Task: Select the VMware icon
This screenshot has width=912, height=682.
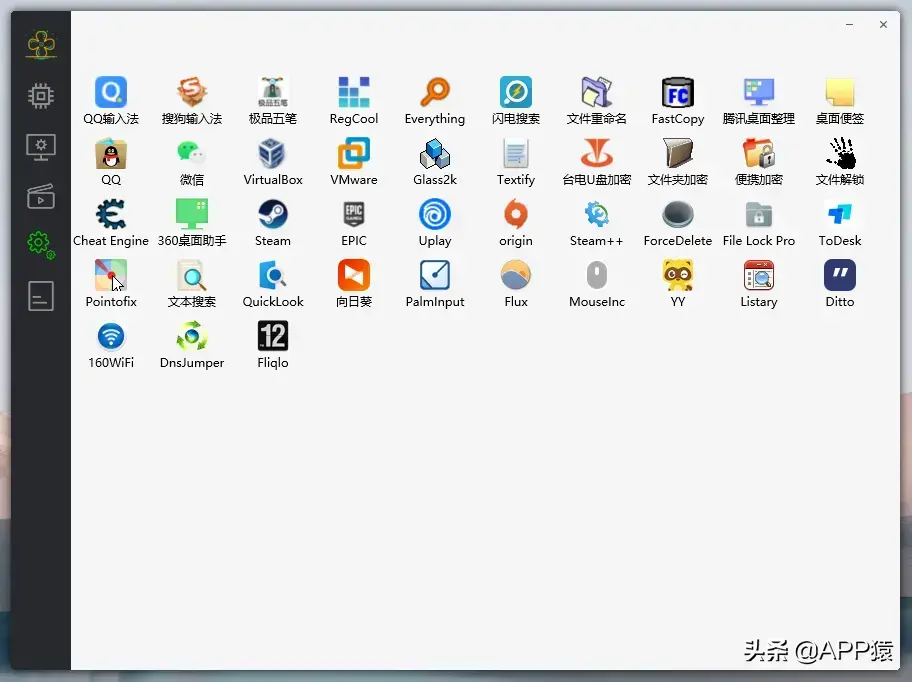Action: click(x=353, y=154)
